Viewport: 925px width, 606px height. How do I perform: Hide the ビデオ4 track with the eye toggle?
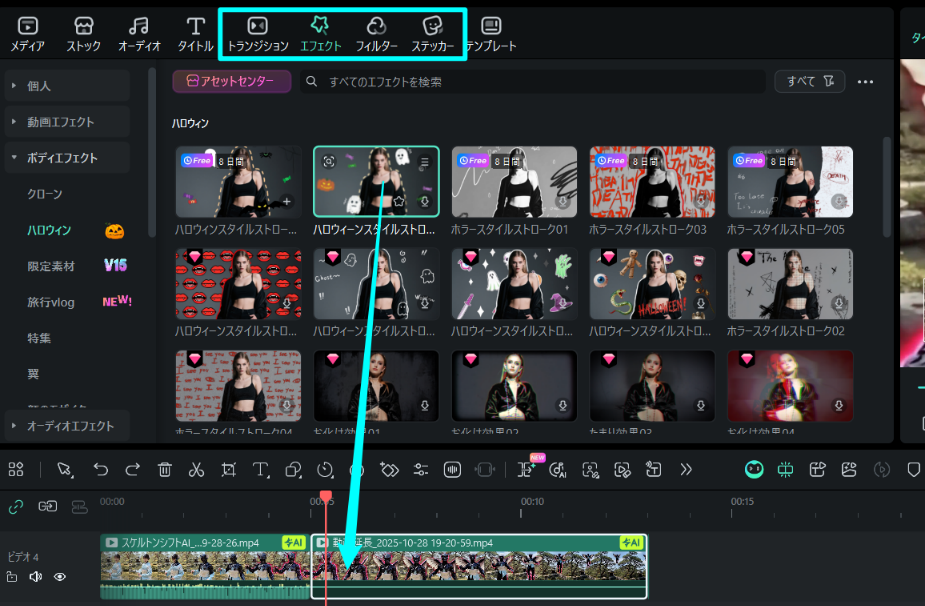(x=60, y=576)
